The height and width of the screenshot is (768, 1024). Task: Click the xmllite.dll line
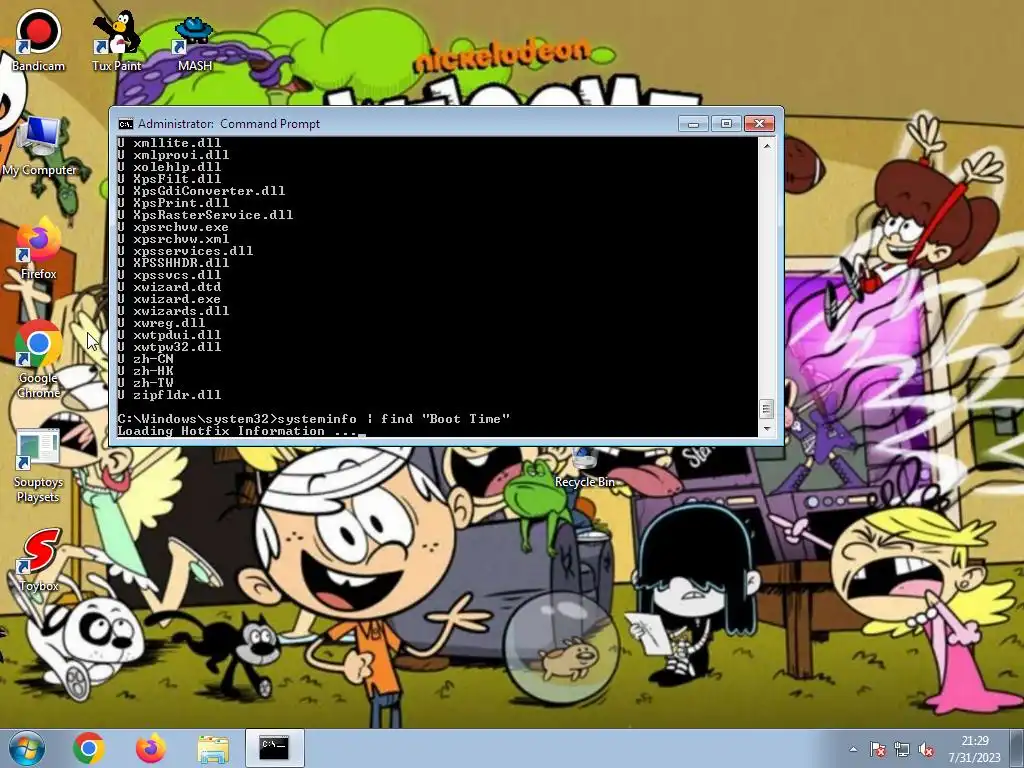click(x=170, y=142)
